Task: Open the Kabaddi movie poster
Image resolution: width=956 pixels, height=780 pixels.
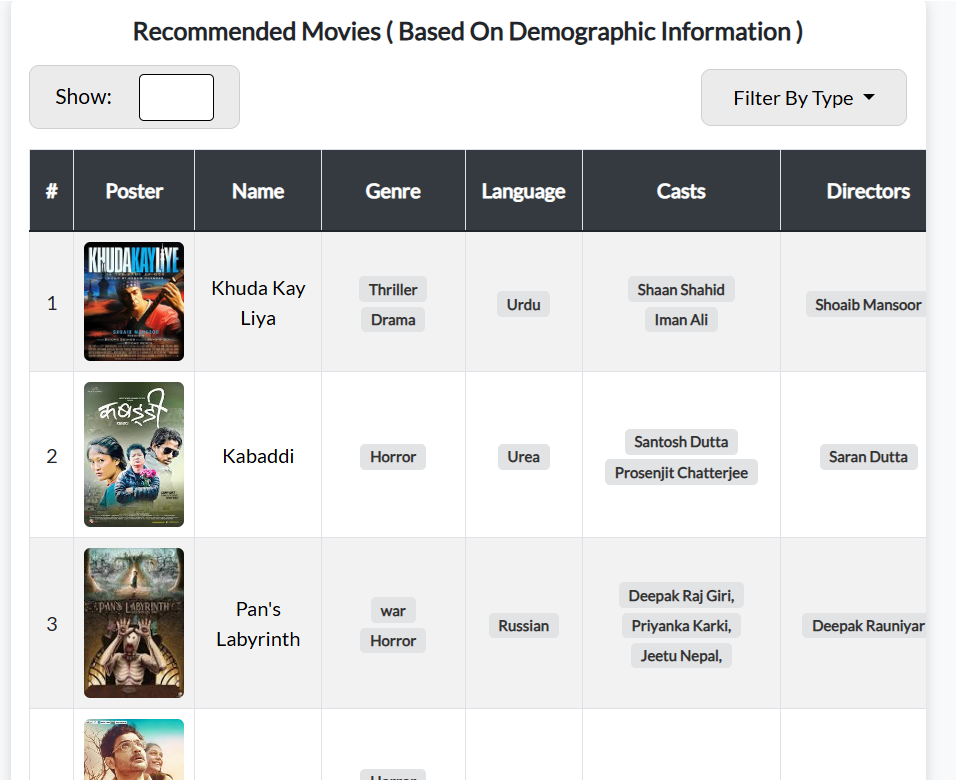Action: pyautogui.click(x=134, y=455)
